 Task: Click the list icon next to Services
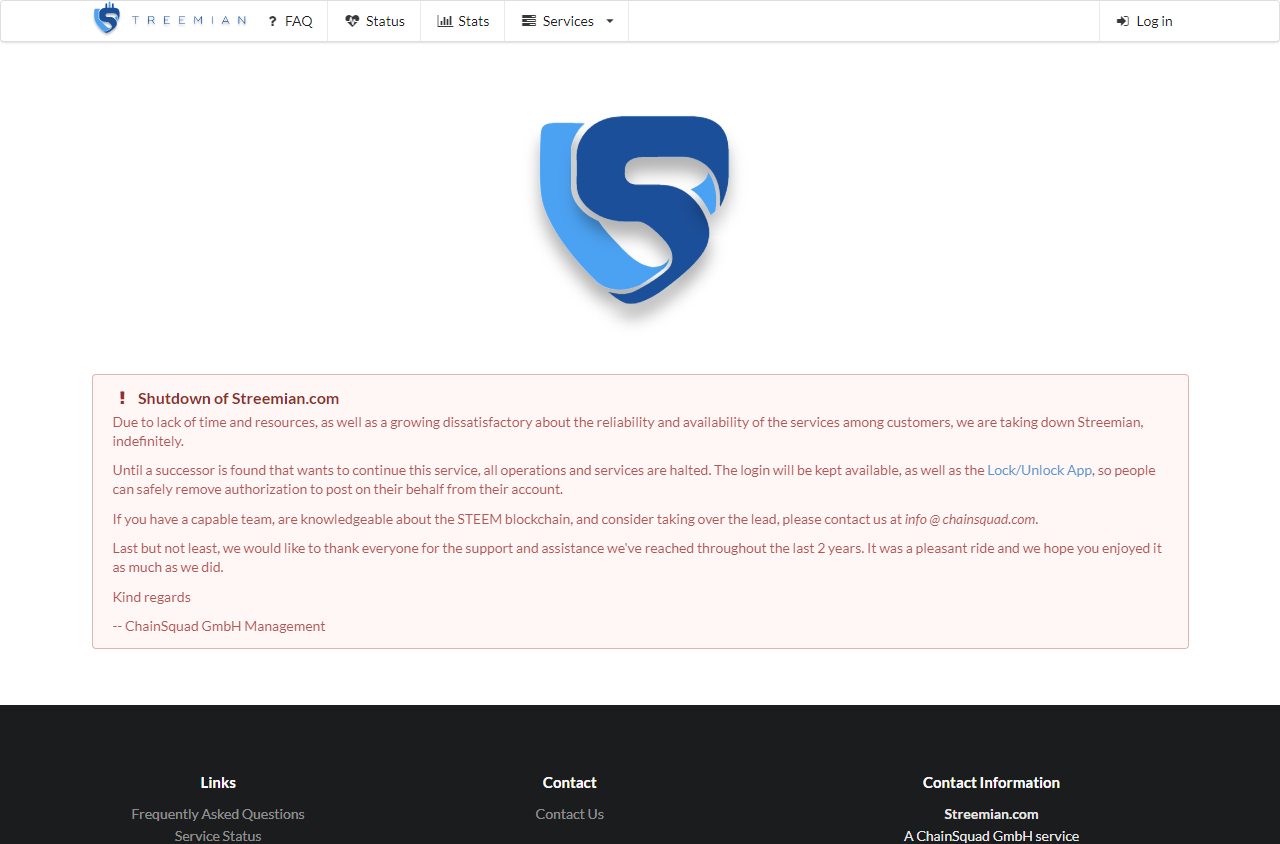point(529,20)
